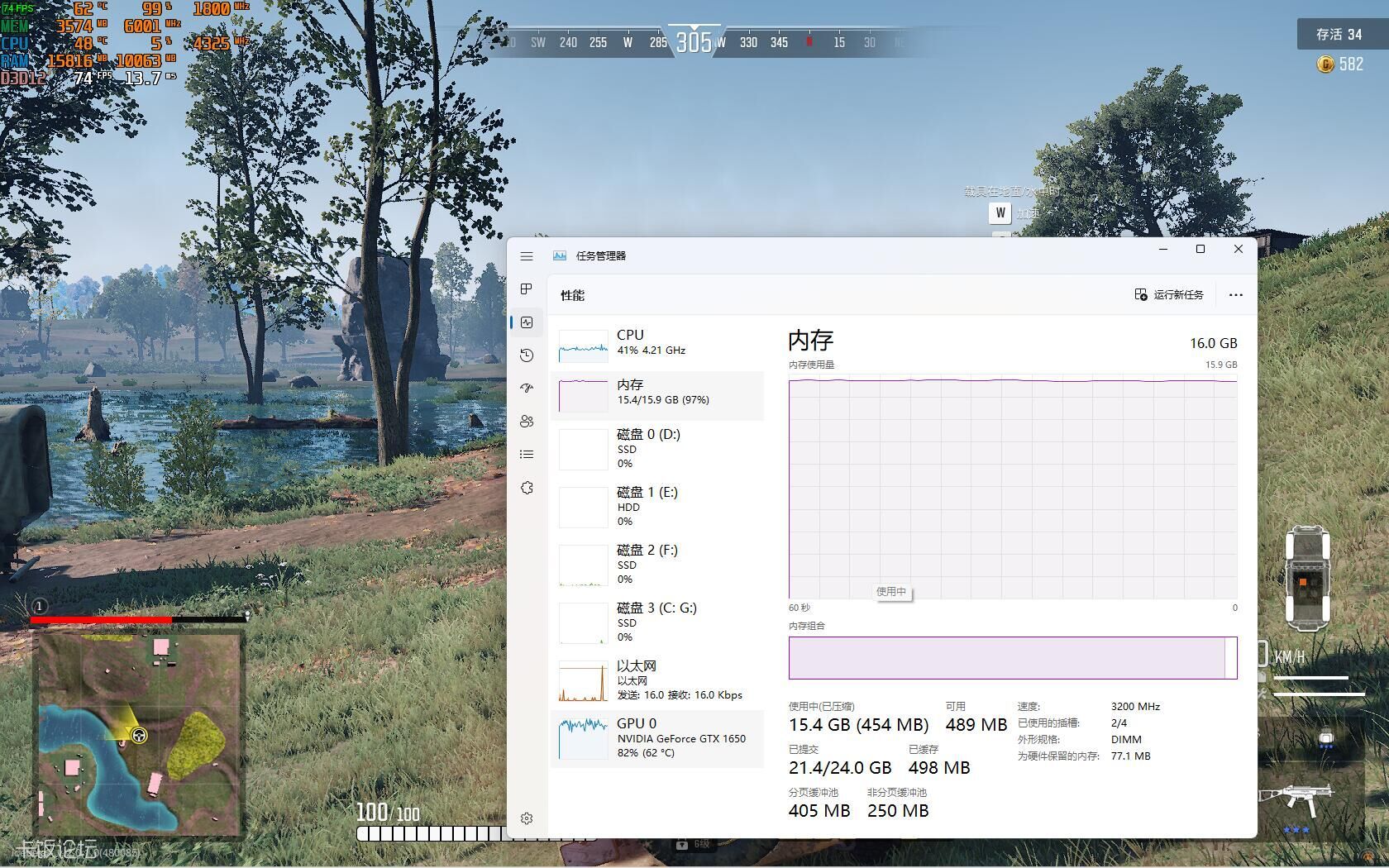Click the 2/4 slots used value
Image resolution: width=1389 pixels, height=868 pixels.
point(1119,723)
